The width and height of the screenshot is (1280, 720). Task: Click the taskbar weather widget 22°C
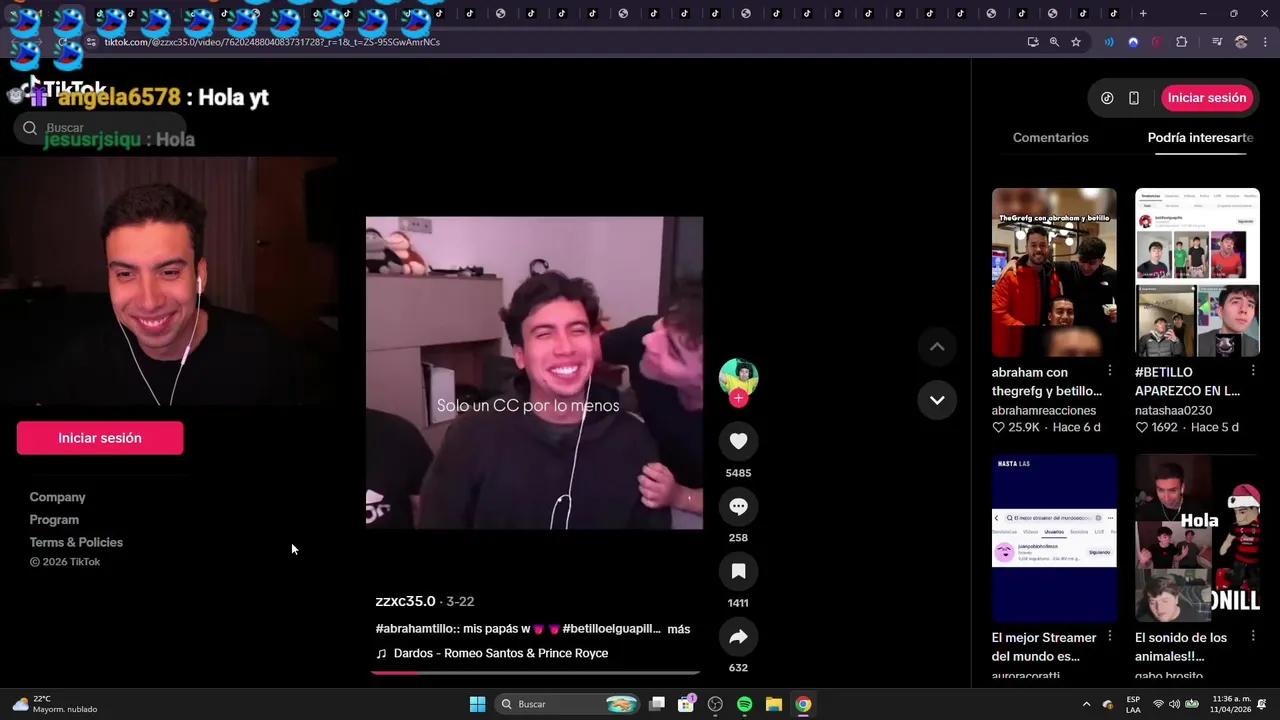tap(55, 704)
